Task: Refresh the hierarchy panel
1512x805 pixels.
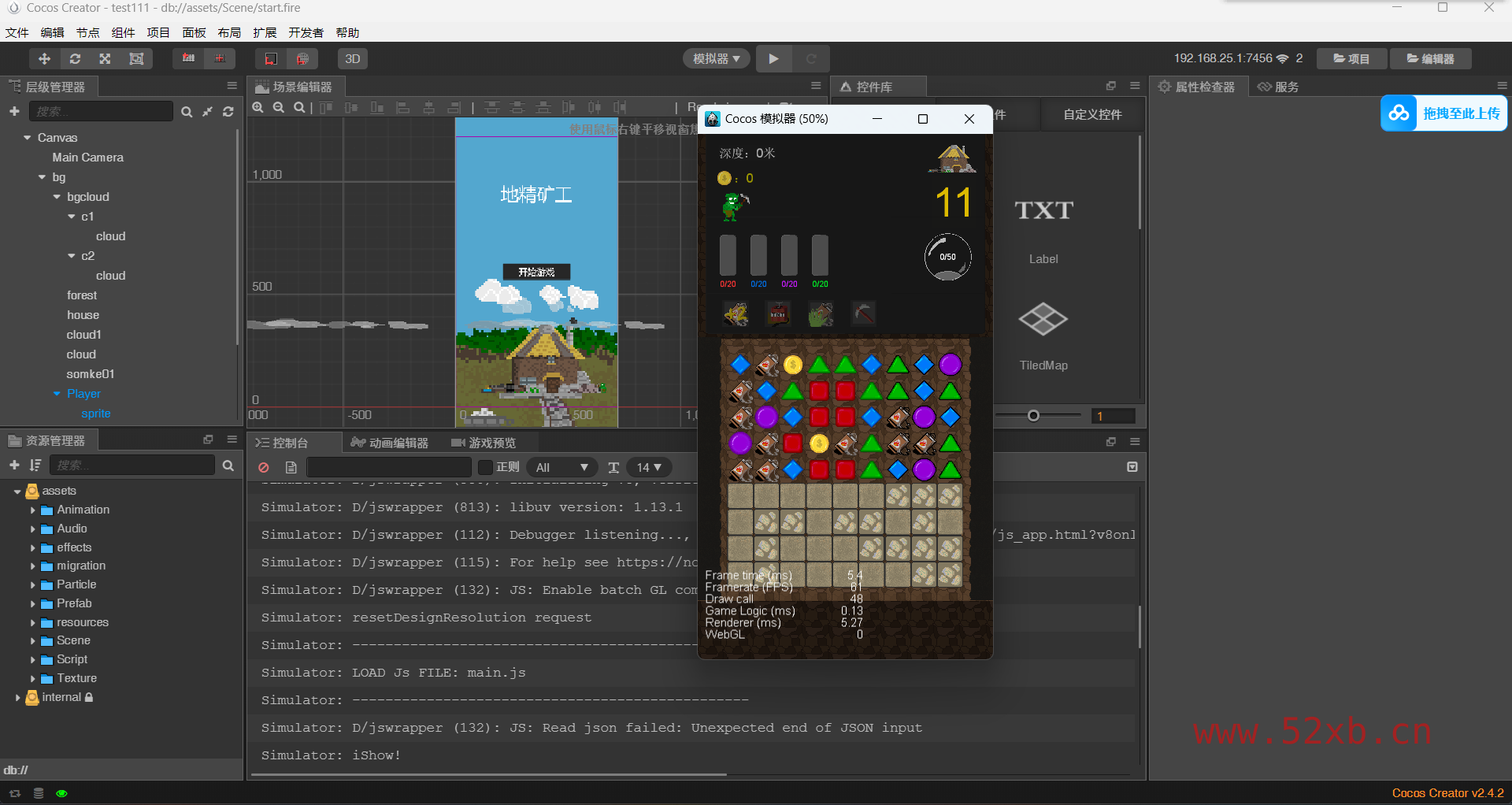Action: pyautogui.click(x=228, y=112)
